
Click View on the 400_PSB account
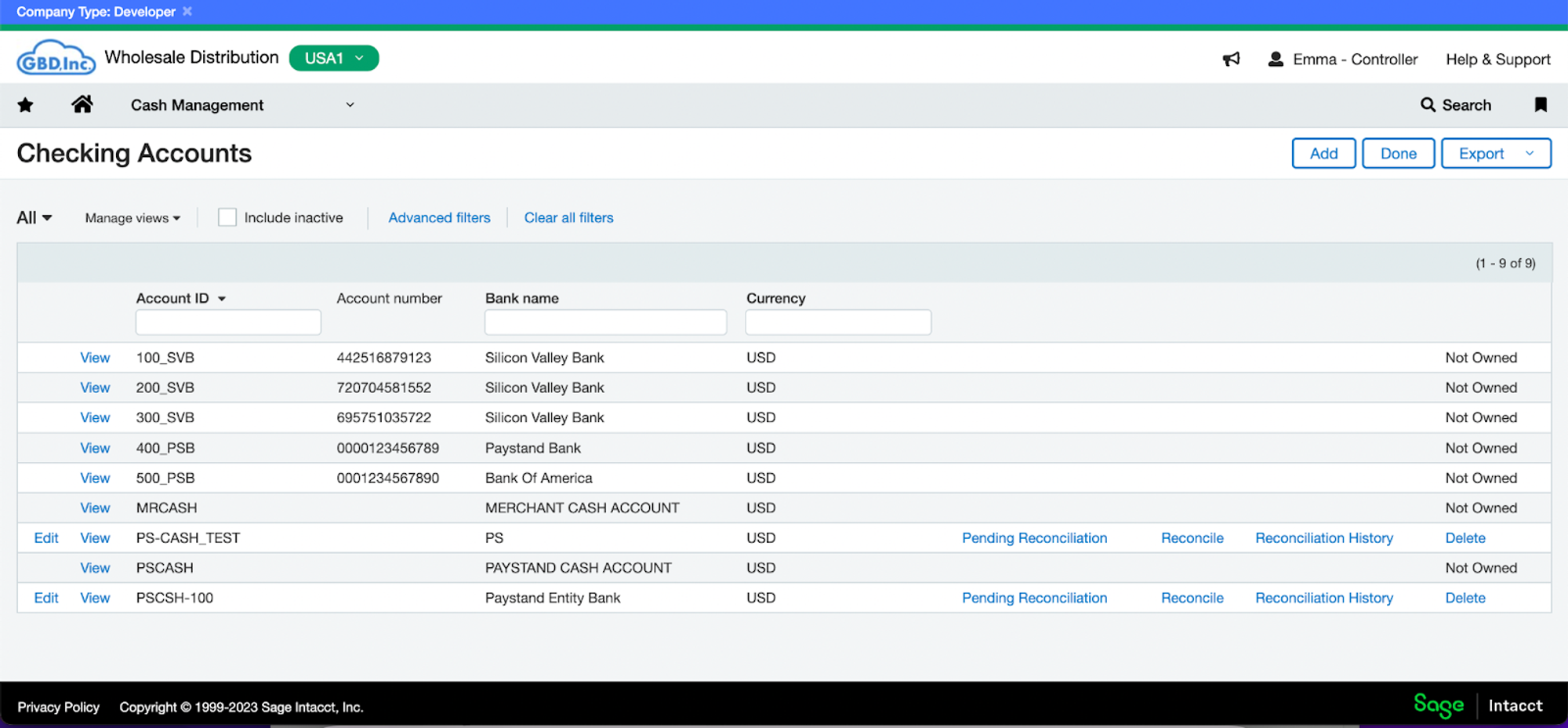pyautogui.click(x=94, y=448)
